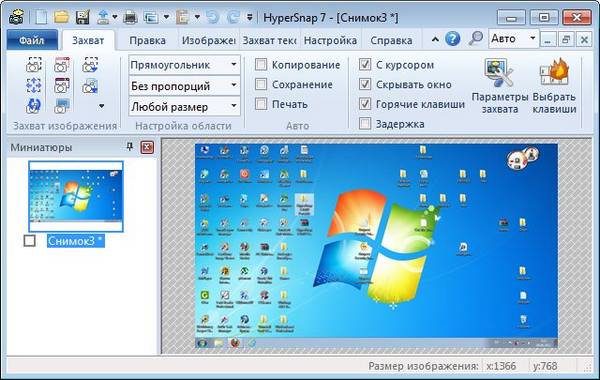The image size is (600, 380).
Task: Click the y:768 value in status bar
Action: [x=545, y=366]
